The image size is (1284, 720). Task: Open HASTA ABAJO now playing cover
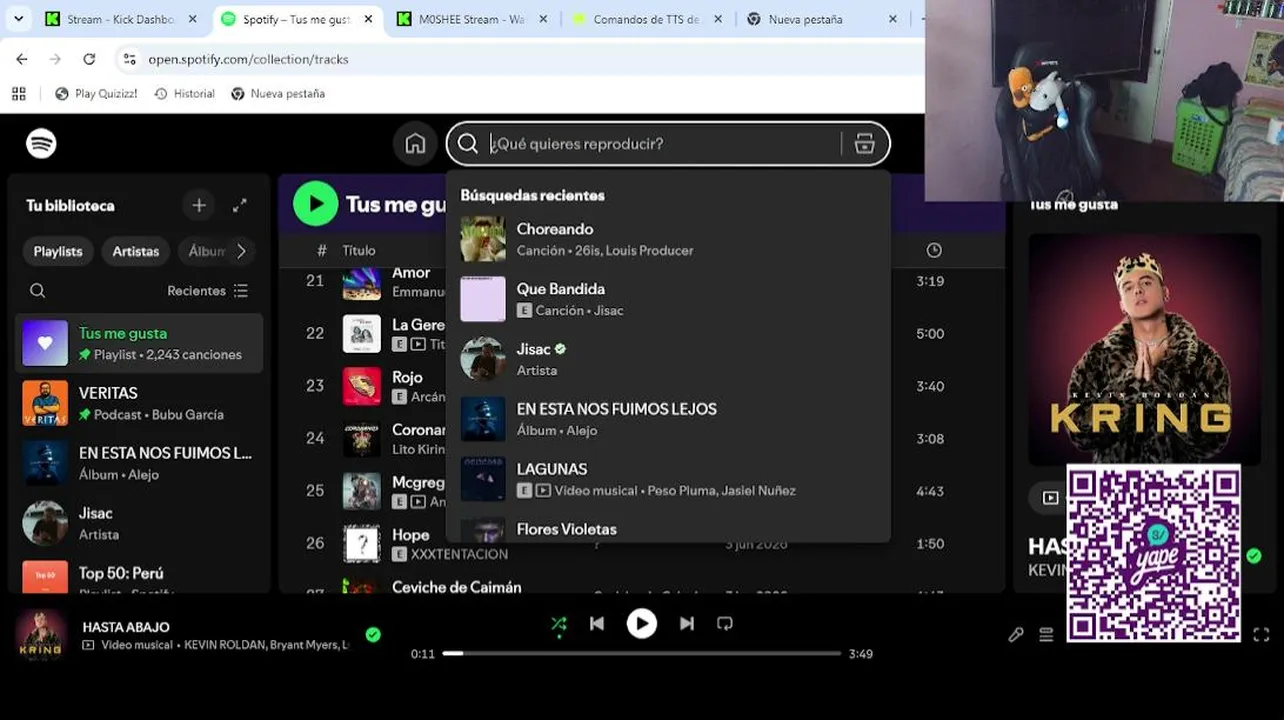41,635
